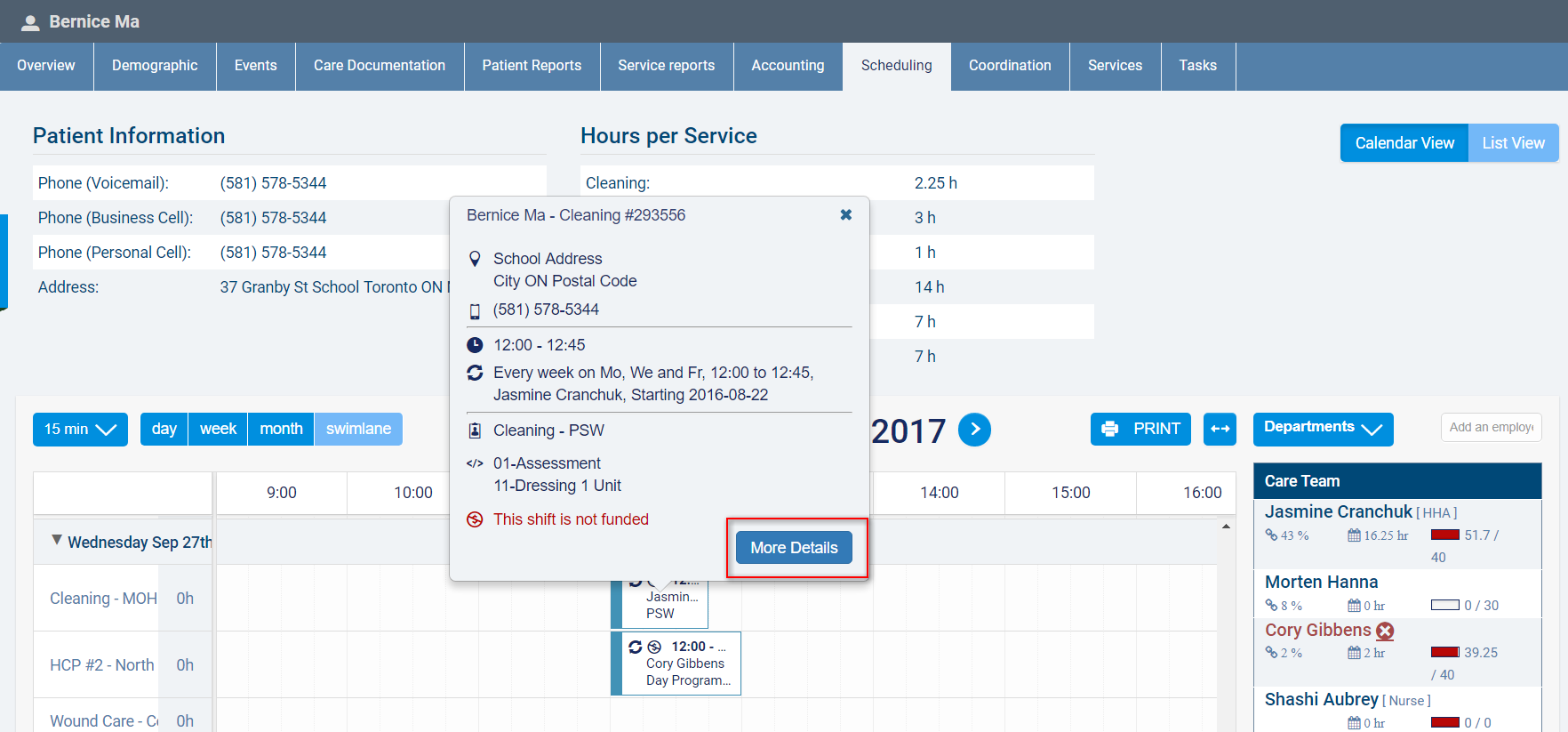Switch to Calendar View
Viewport: 1568px width, 732px height.
point(1404,143)
